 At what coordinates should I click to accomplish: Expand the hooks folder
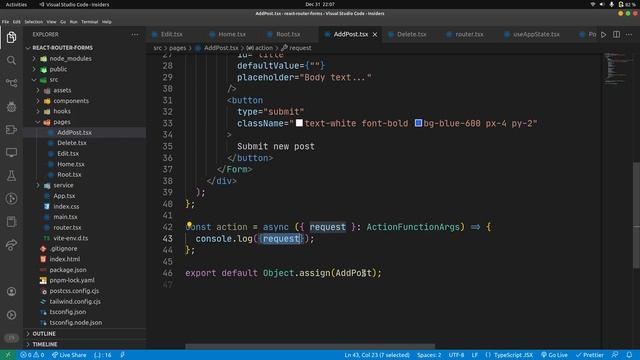[38, 111]
